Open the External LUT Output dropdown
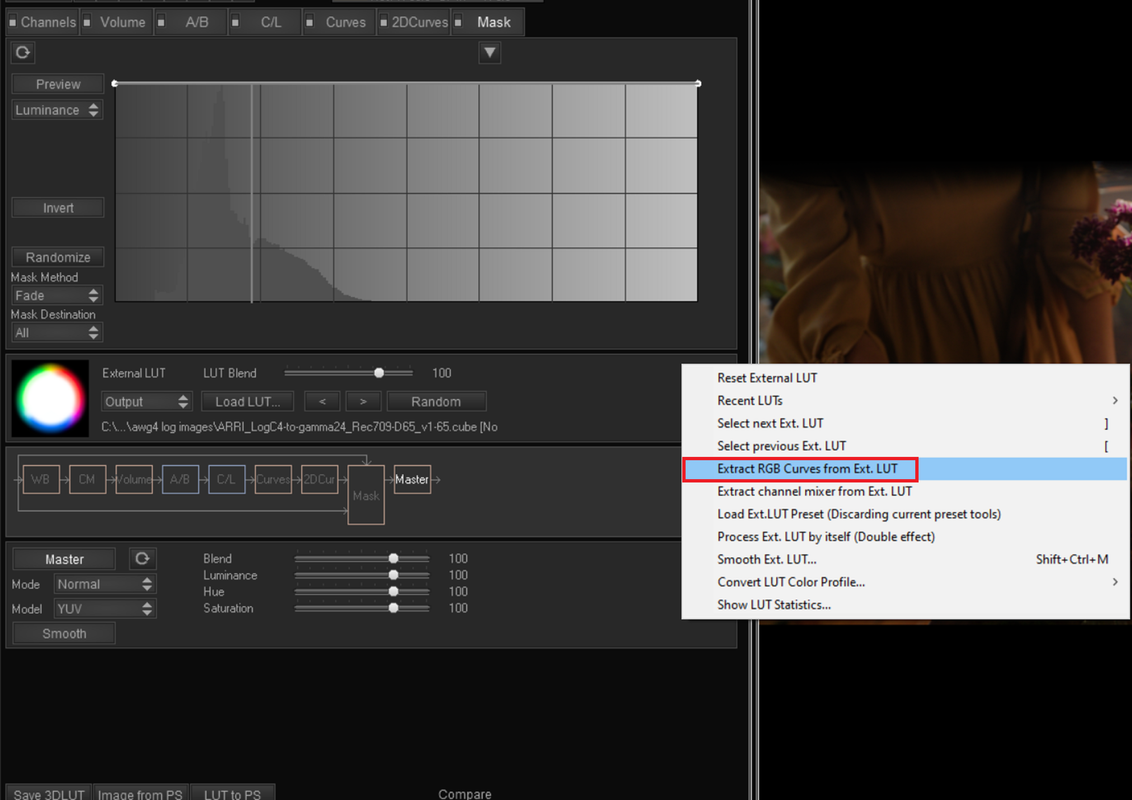The image size is (1132, 800). [147, 401]
